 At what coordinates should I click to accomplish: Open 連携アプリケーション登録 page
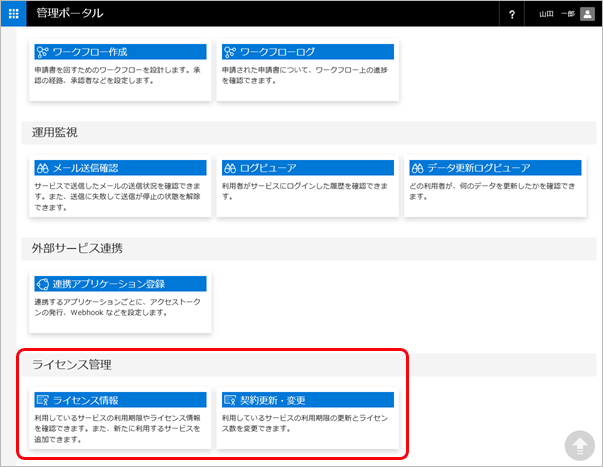109,284
